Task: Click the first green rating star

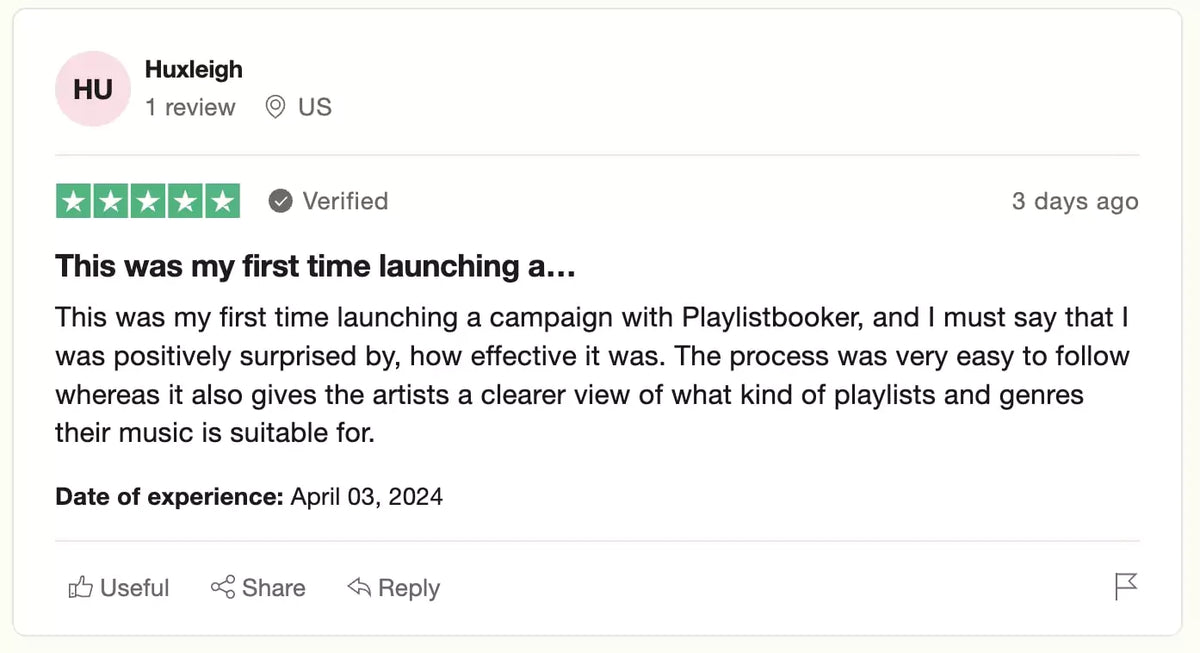Action: 73,201
